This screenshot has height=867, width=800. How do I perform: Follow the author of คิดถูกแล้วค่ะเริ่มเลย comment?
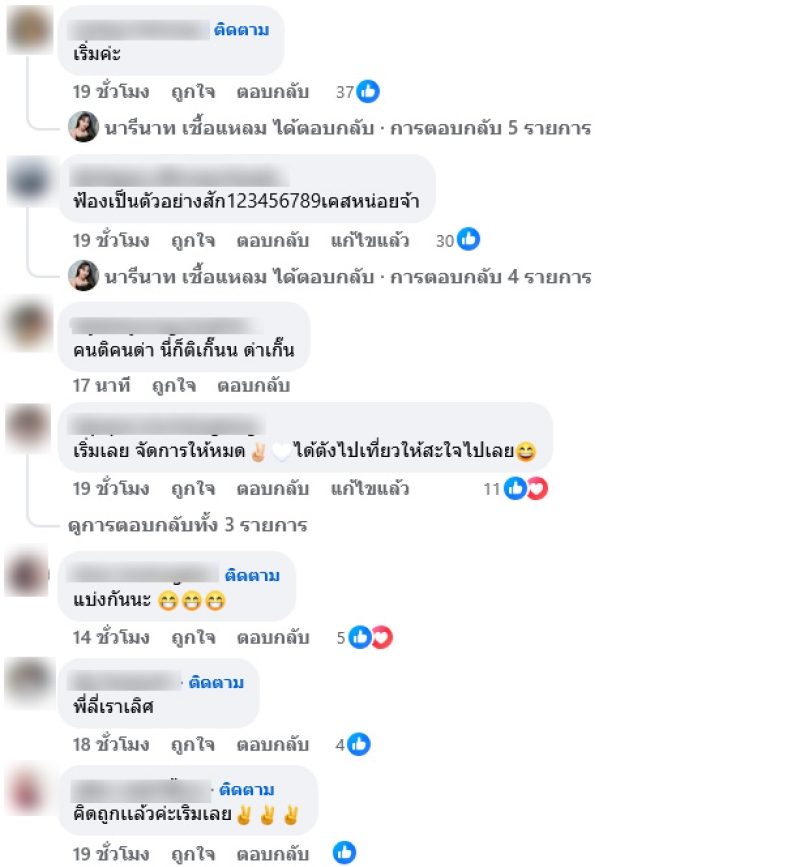point(247,789)
